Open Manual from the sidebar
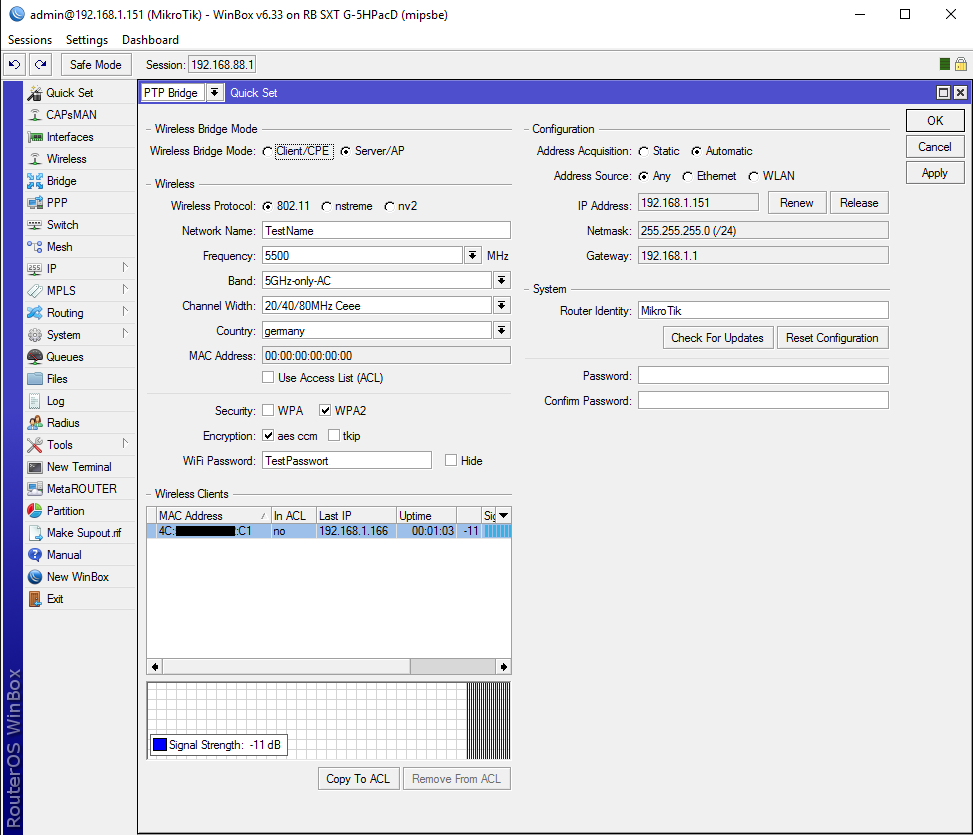The height and width of the screenshot is (835, 973). [64, 555]
